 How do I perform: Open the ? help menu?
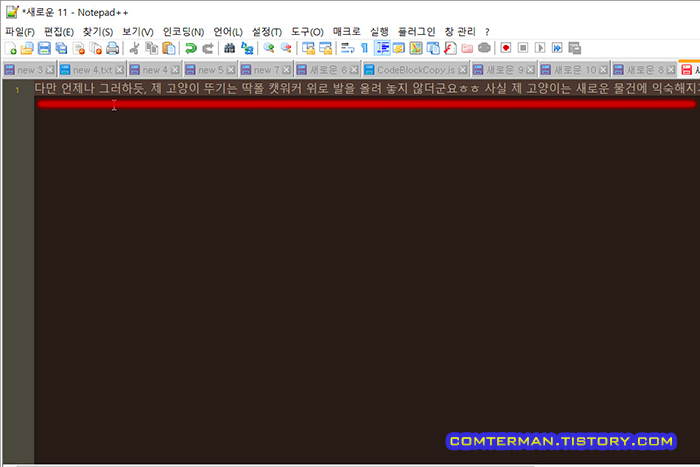(487, 32)
